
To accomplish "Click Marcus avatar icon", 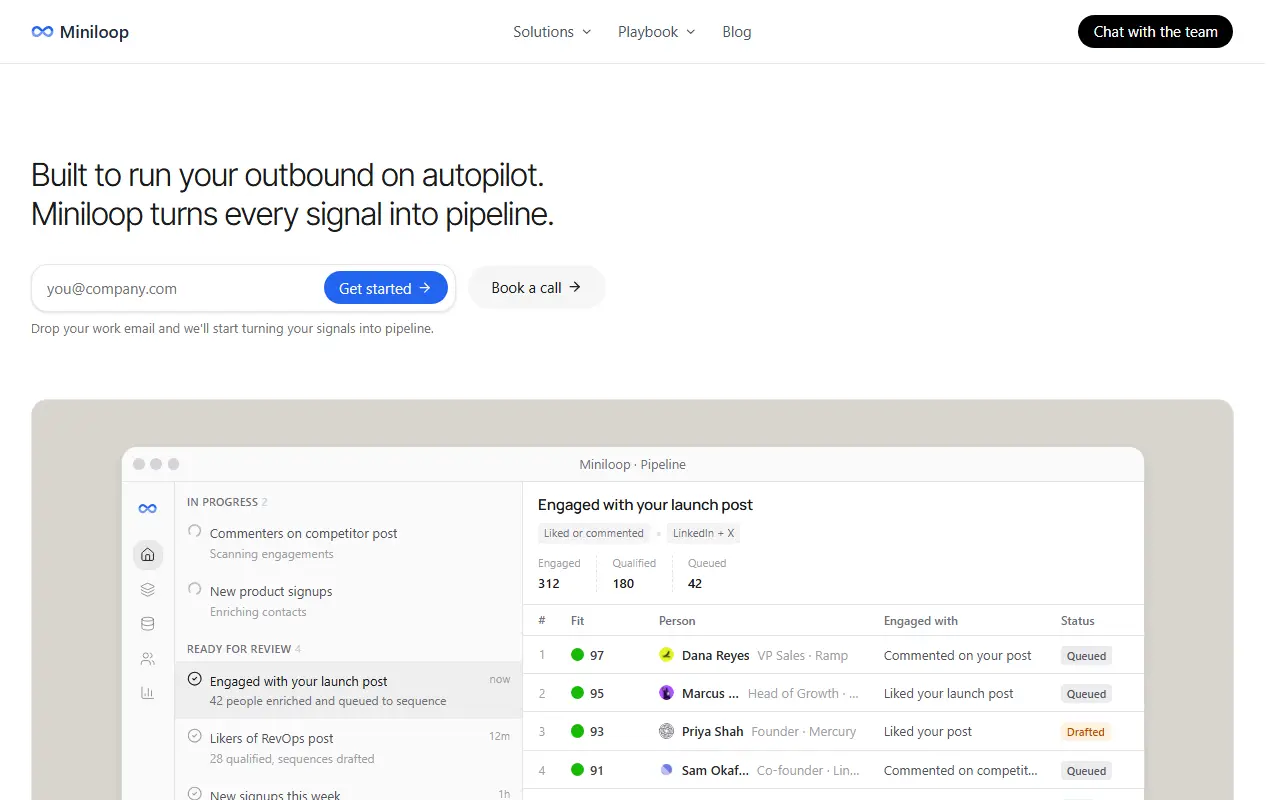I will coord(666,693).
